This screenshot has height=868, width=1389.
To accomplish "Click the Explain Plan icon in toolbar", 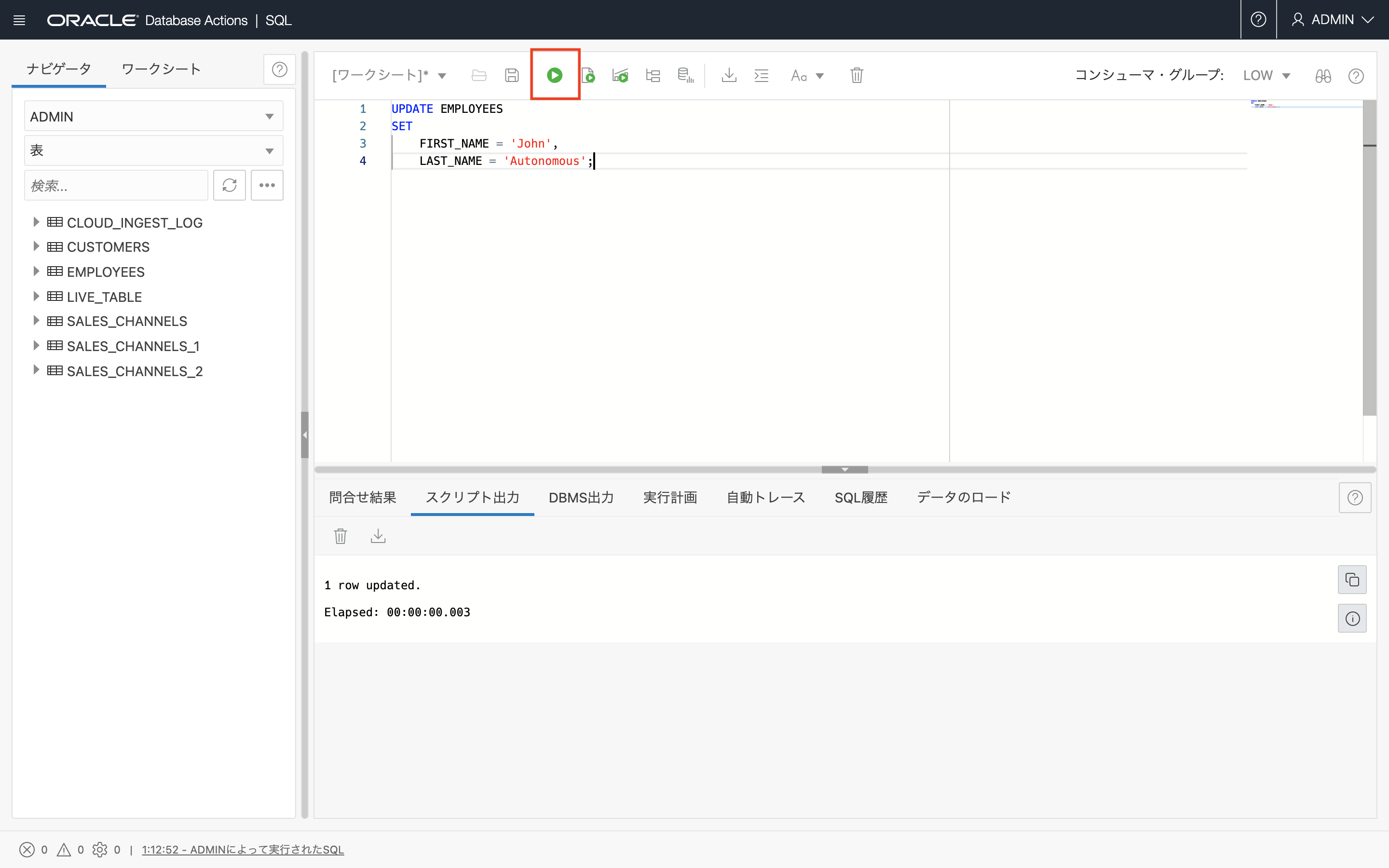I will click(653, 75).
